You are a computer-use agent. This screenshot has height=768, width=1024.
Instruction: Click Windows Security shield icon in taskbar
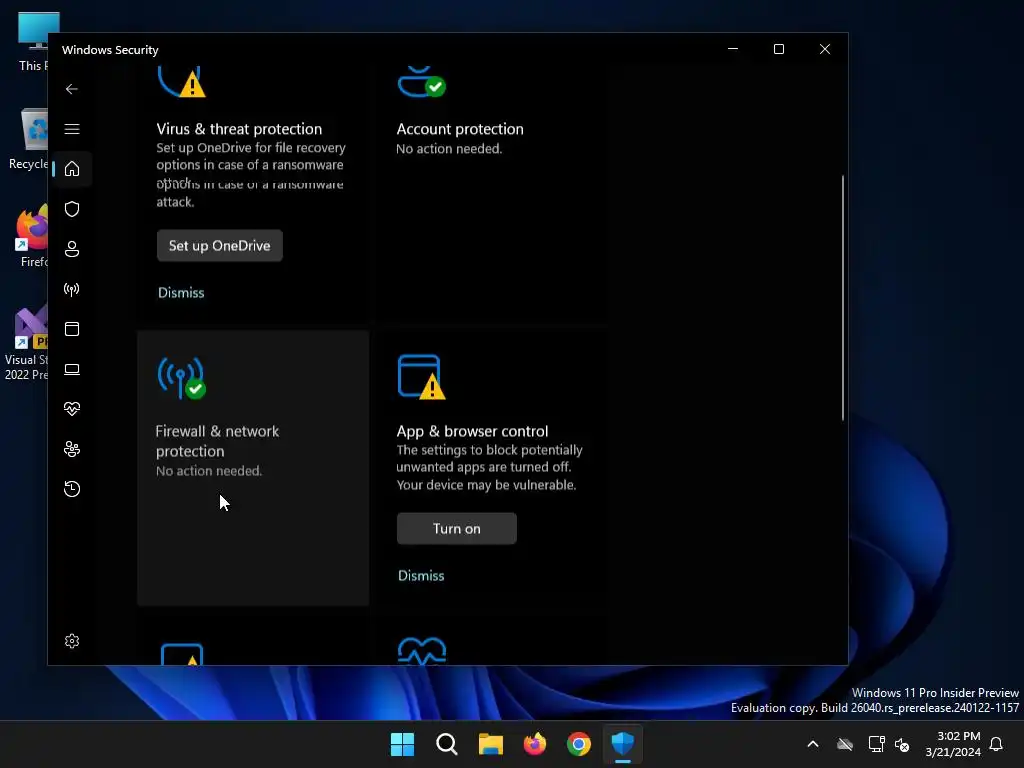tap(623, 744)
